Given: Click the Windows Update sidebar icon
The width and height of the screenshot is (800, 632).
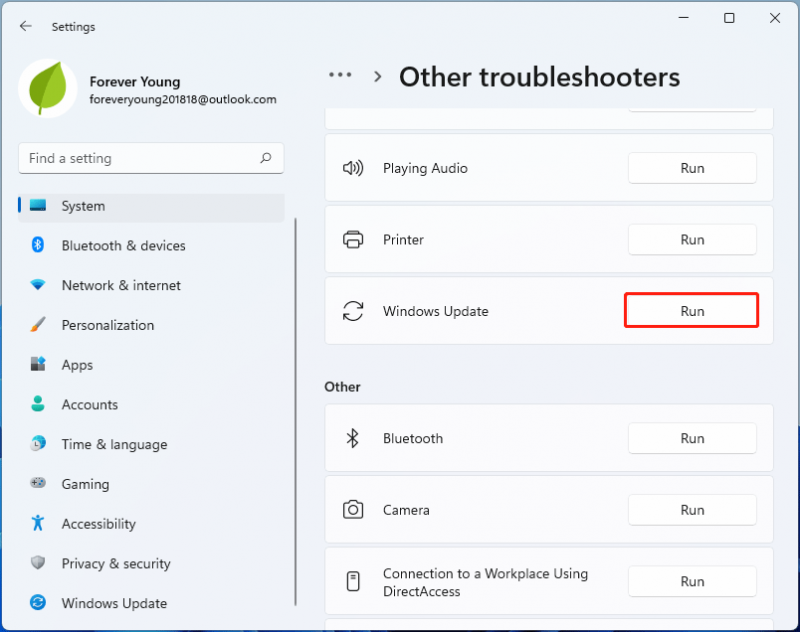Looking at the screenshot, I should [x=38, y=602].
